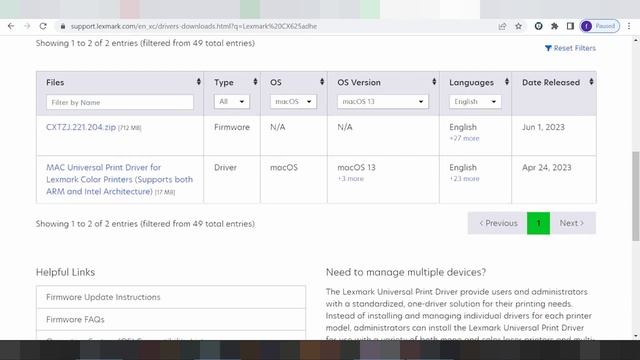Image resolution: width=640 pixels, height=360 pixels.
Task: Sort by Date Released column arrows
Action: coord(591,82)
